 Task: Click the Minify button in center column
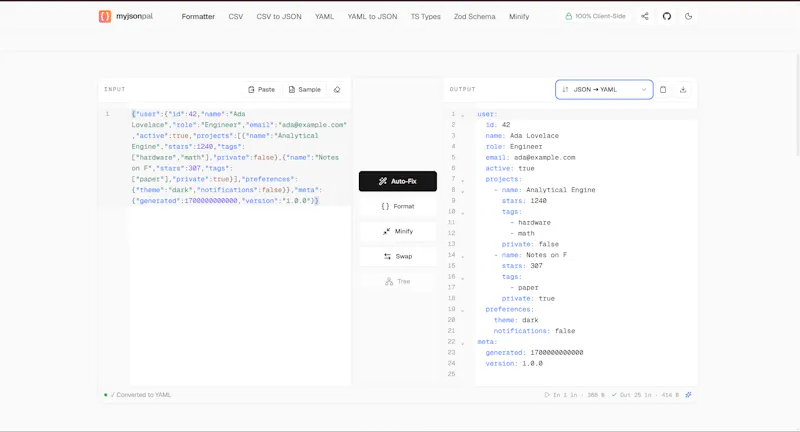pos(398,231)
